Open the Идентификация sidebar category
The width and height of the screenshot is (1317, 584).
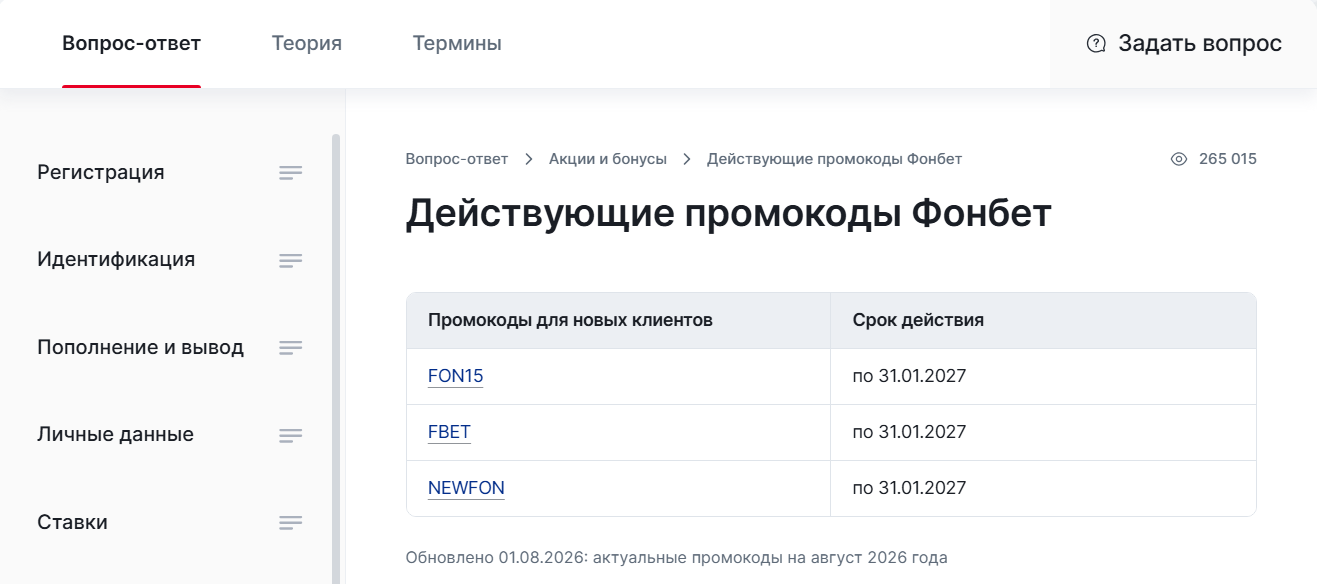116,260
